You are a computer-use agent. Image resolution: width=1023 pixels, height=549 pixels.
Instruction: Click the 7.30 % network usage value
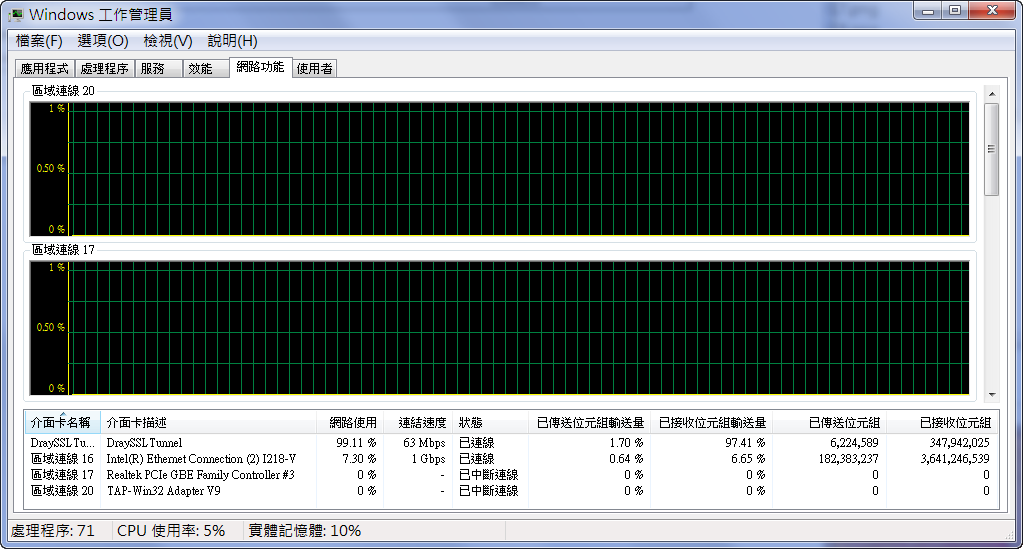pos(359,459)
